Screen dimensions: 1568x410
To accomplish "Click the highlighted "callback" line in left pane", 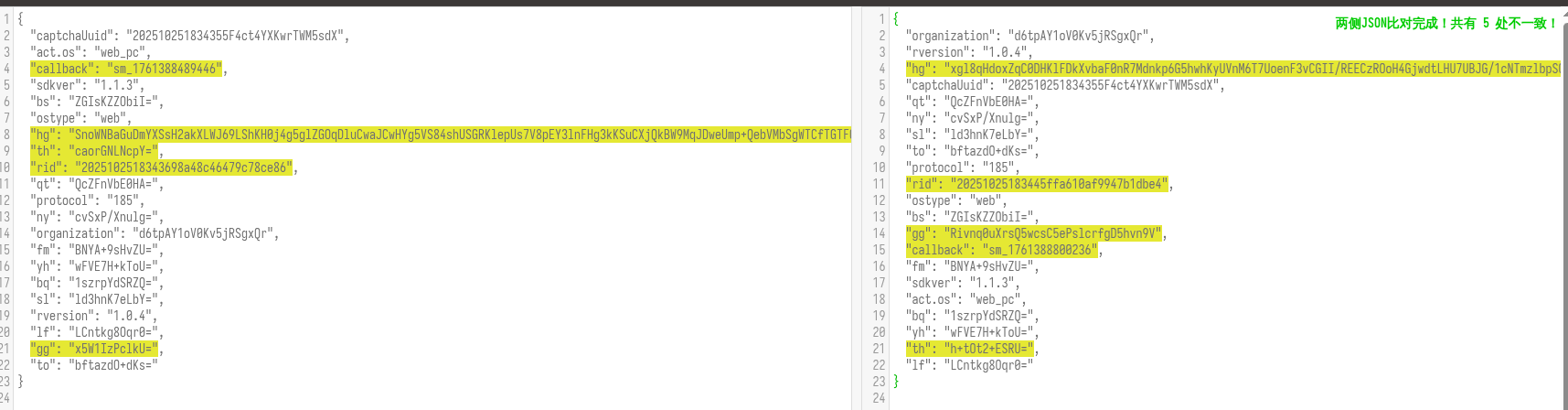I will coord(127,69).
